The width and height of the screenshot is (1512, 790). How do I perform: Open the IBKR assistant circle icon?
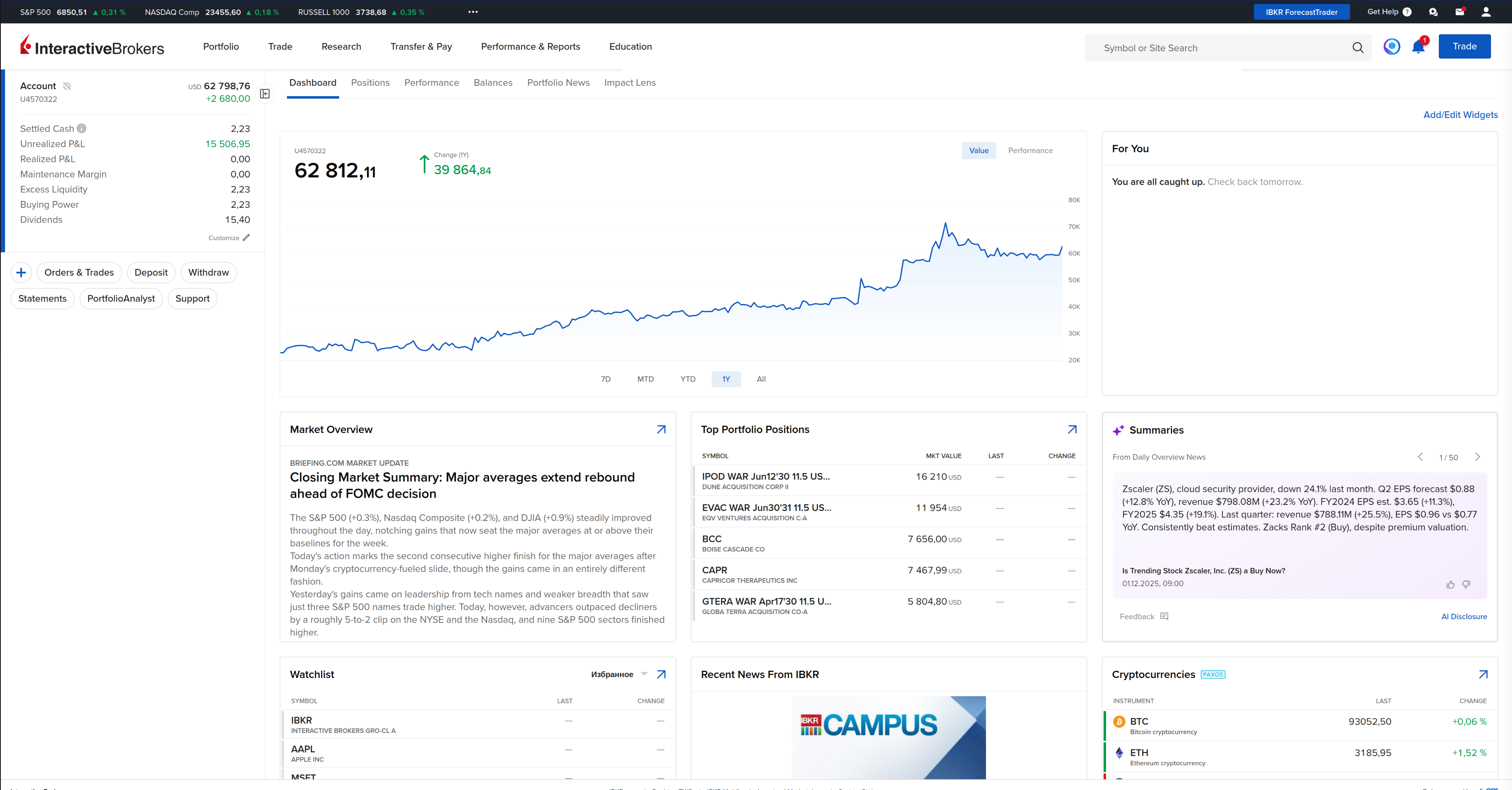[x=1392, y=46]
